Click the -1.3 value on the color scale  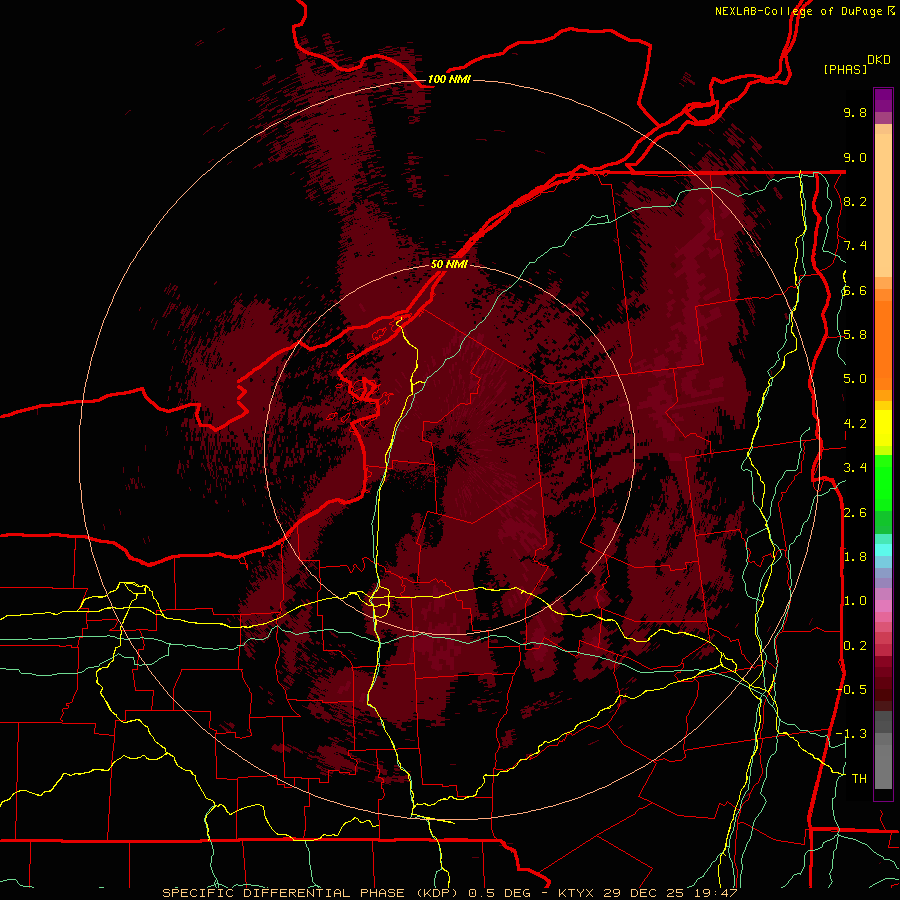[852, 734]
